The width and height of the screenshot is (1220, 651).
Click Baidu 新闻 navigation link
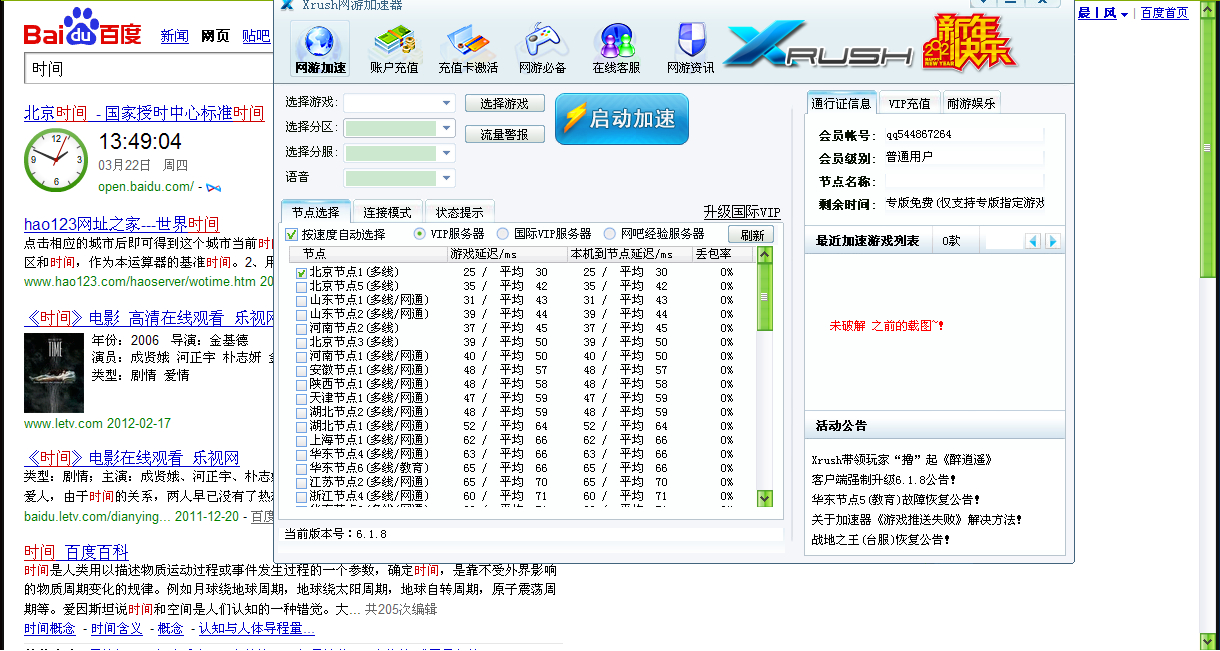[175, 36]
